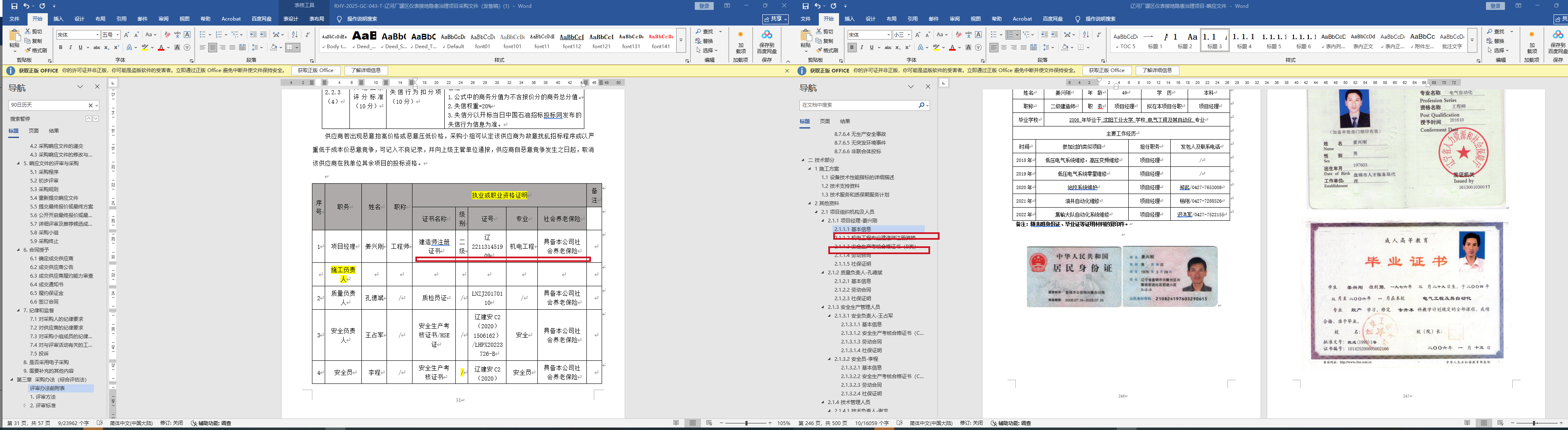Screen dimensions: 1568x430
Task: Cut the selection using 剪切 in the left window
Action: pos(33,32)
